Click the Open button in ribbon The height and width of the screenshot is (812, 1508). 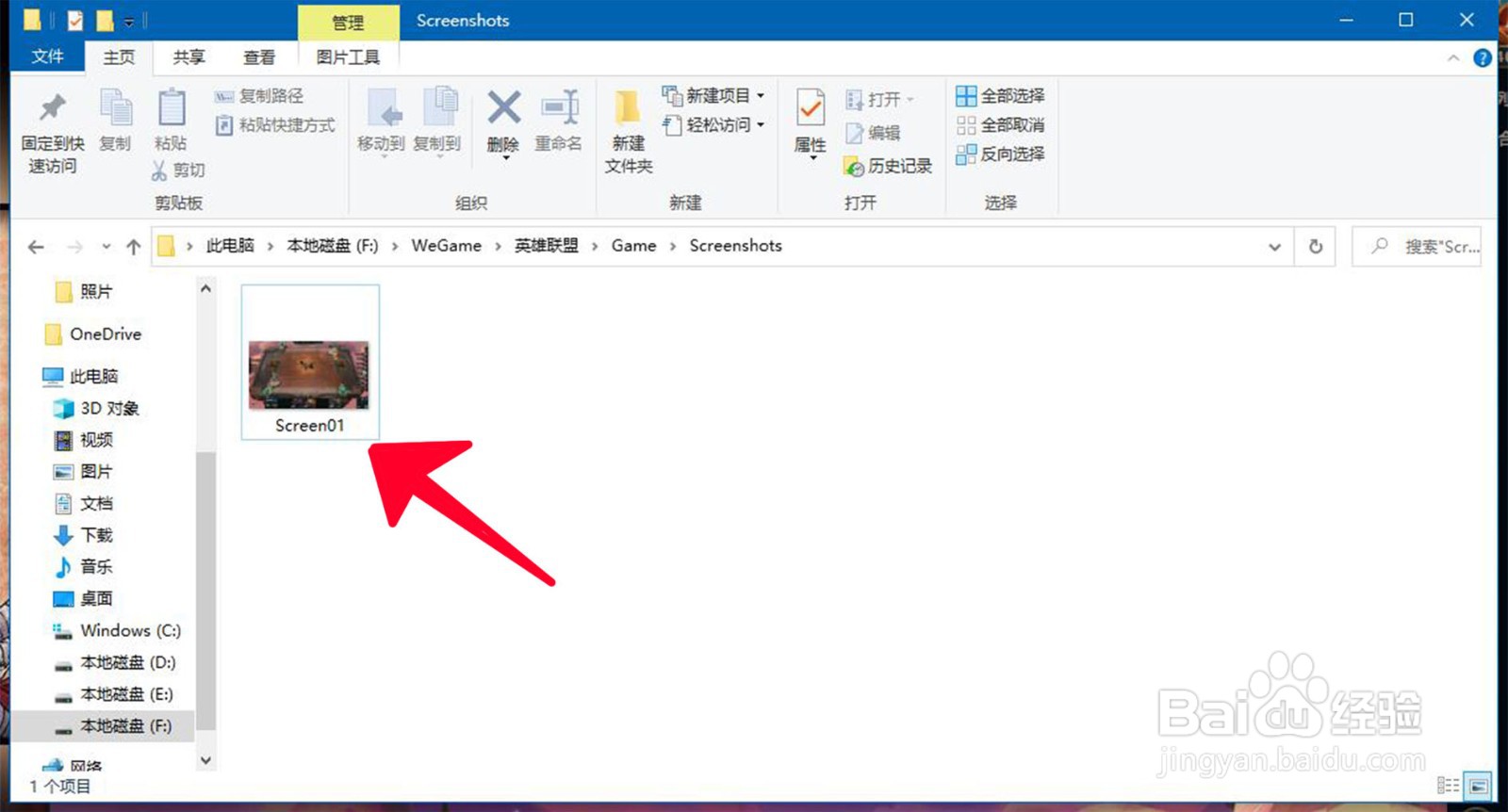[x=879, y=100]
